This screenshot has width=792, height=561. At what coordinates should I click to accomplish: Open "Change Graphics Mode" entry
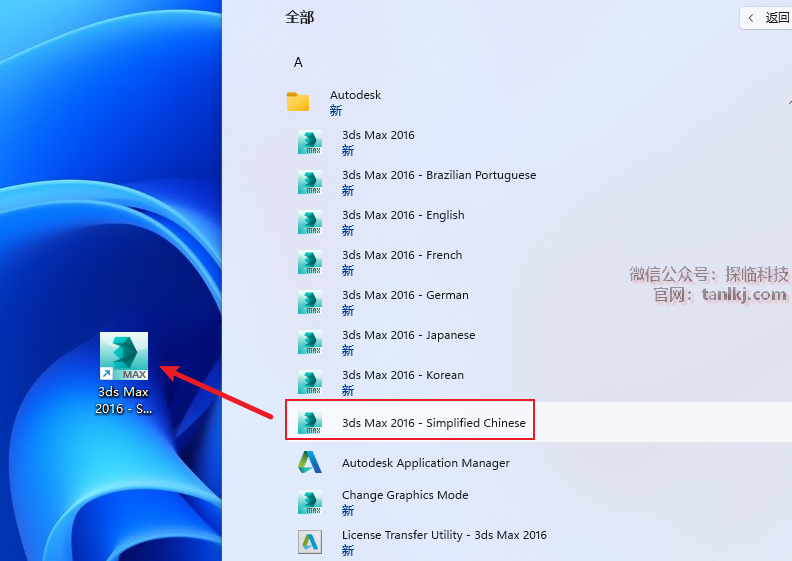tap(405, 495)
